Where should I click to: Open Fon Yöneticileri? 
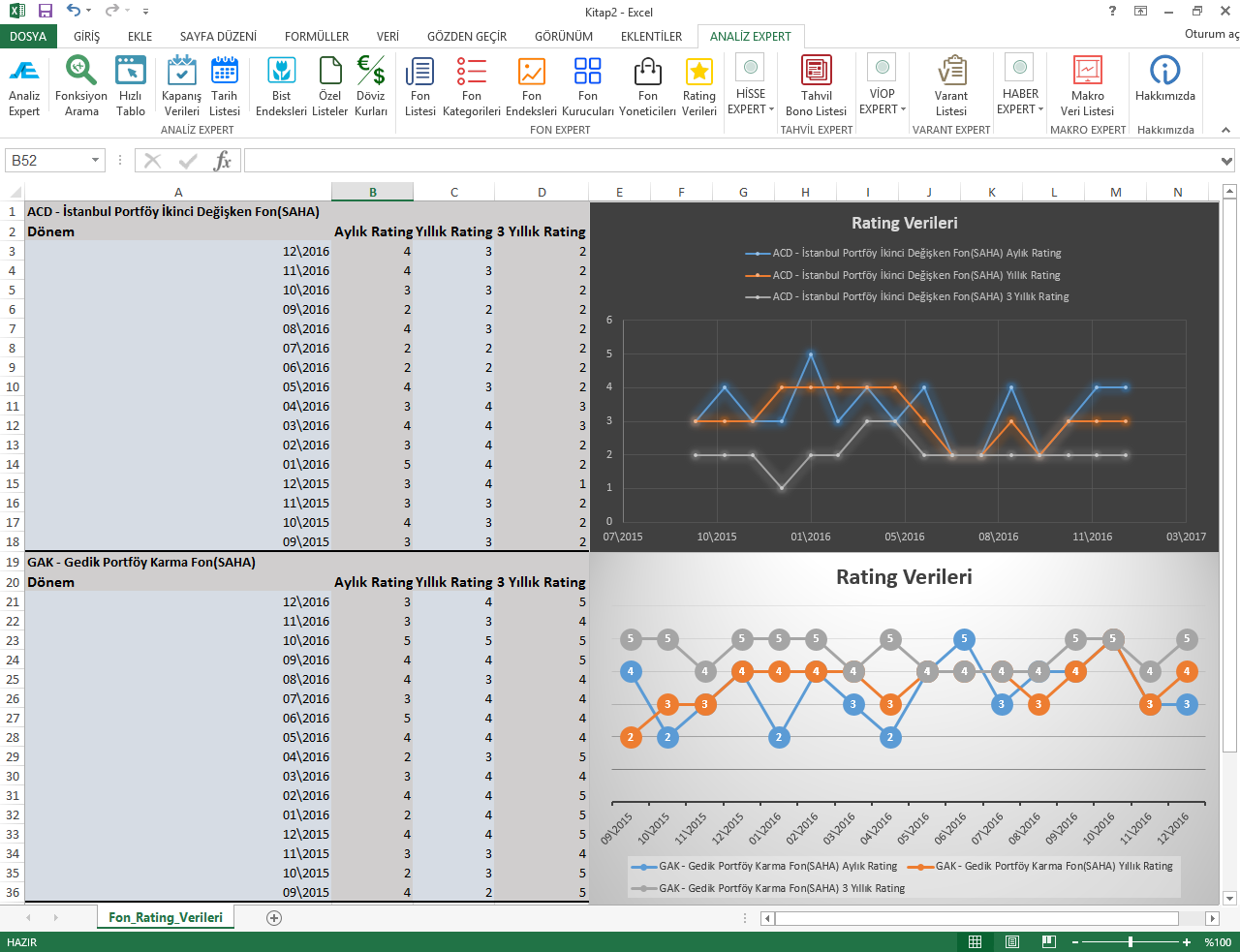click(x=648, y=86)
